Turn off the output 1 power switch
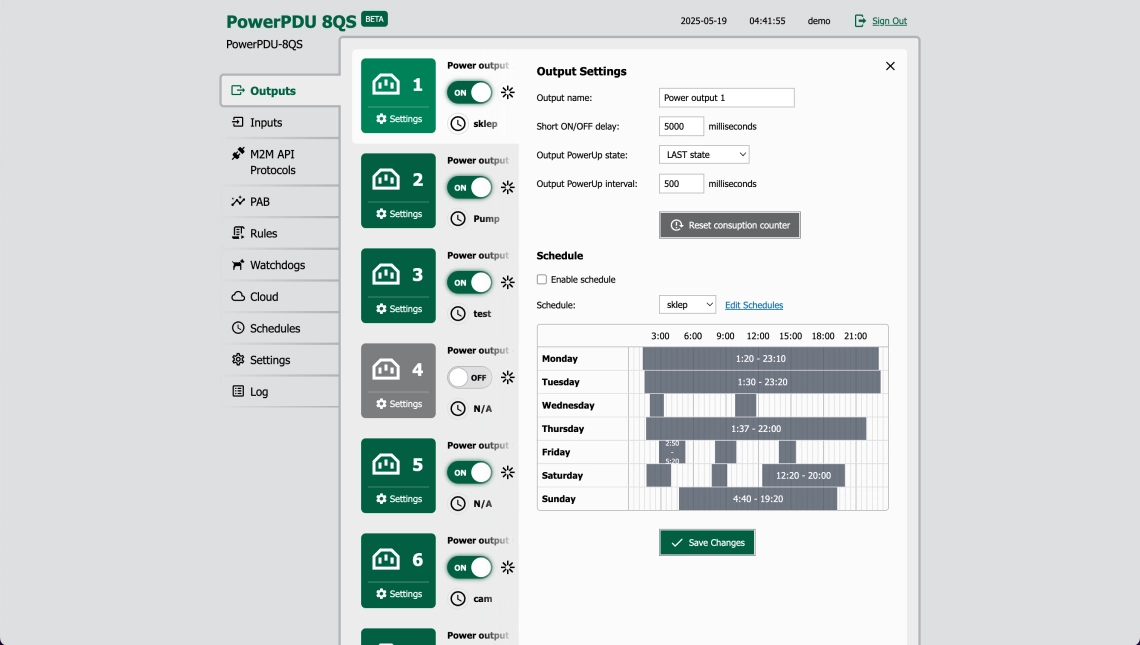 [x=469, y=93]
